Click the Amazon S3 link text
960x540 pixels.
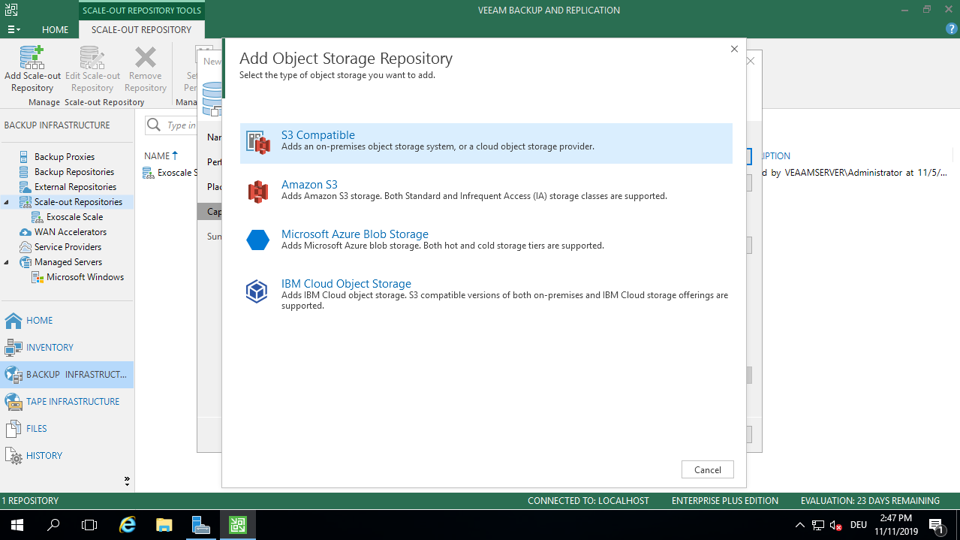point(309,185)
